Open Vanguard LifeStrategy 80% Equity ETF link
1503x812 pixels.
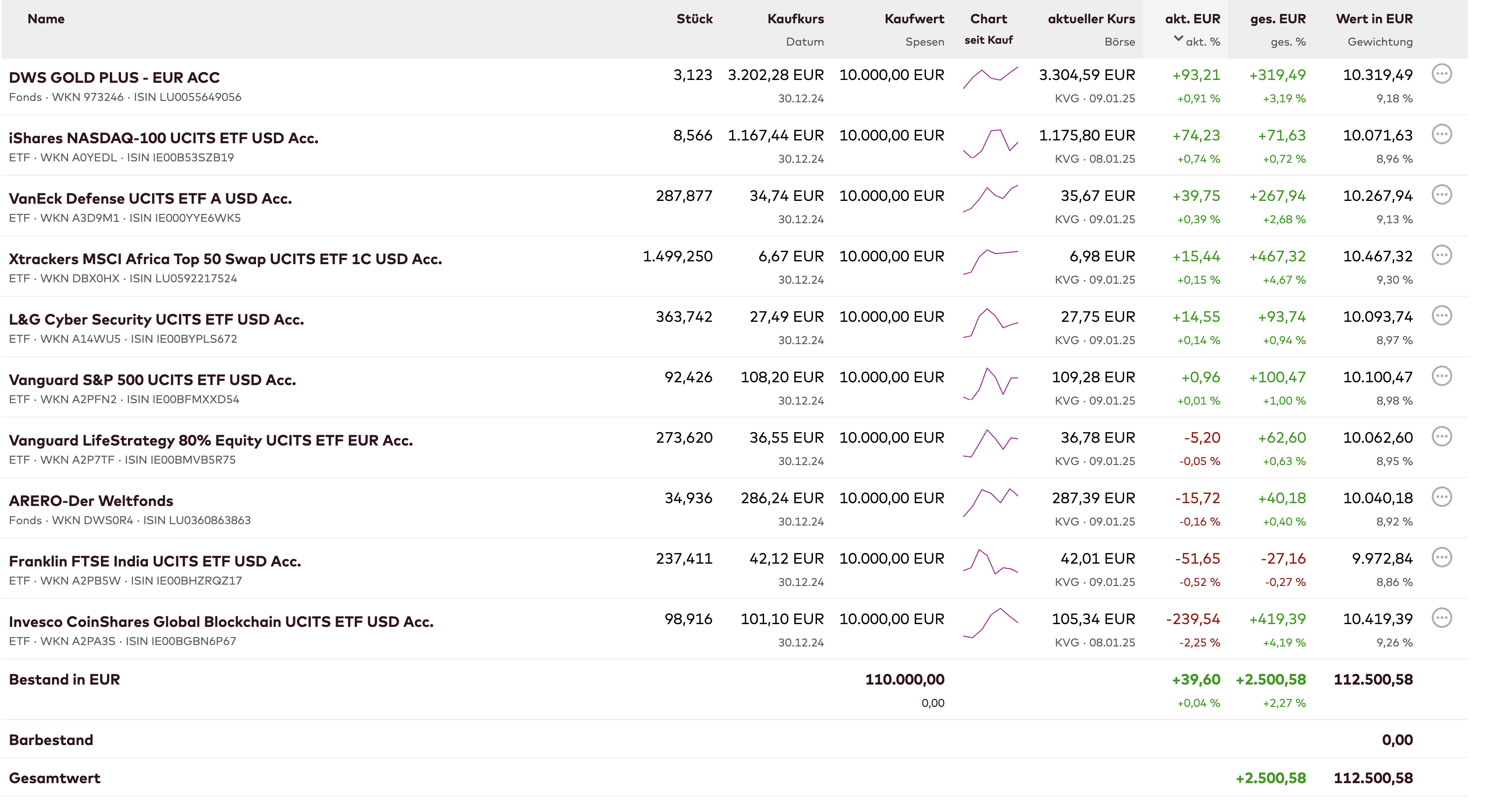coord(211,440)
